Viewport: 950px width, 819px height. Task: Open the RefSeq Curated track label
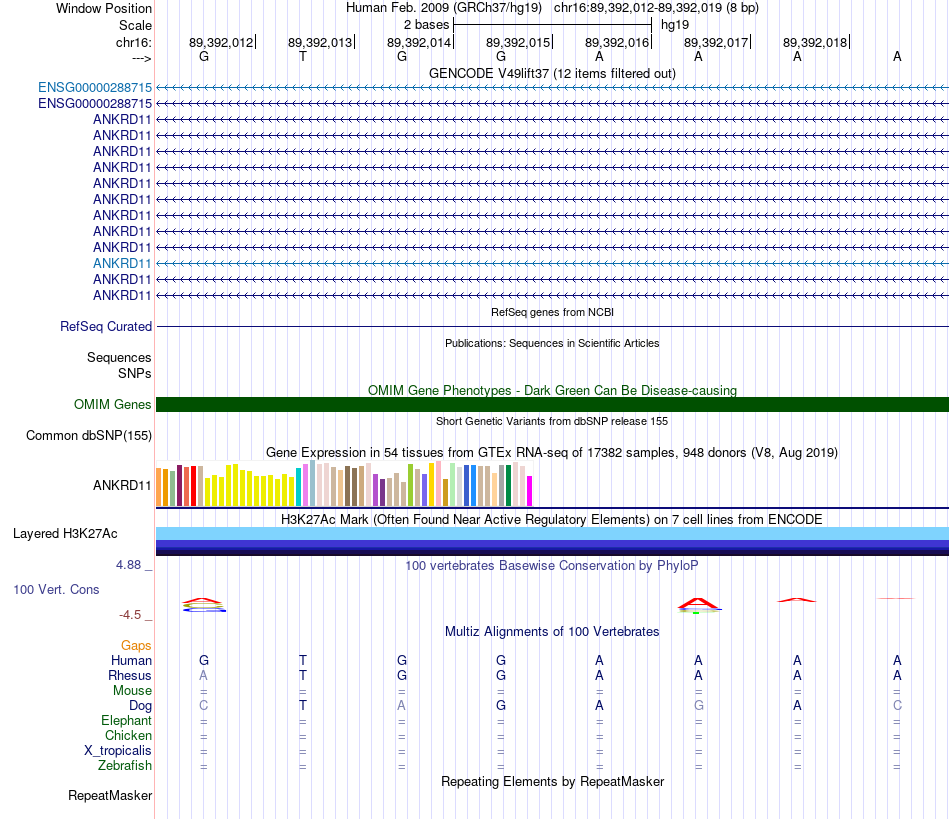pos(106,327)
